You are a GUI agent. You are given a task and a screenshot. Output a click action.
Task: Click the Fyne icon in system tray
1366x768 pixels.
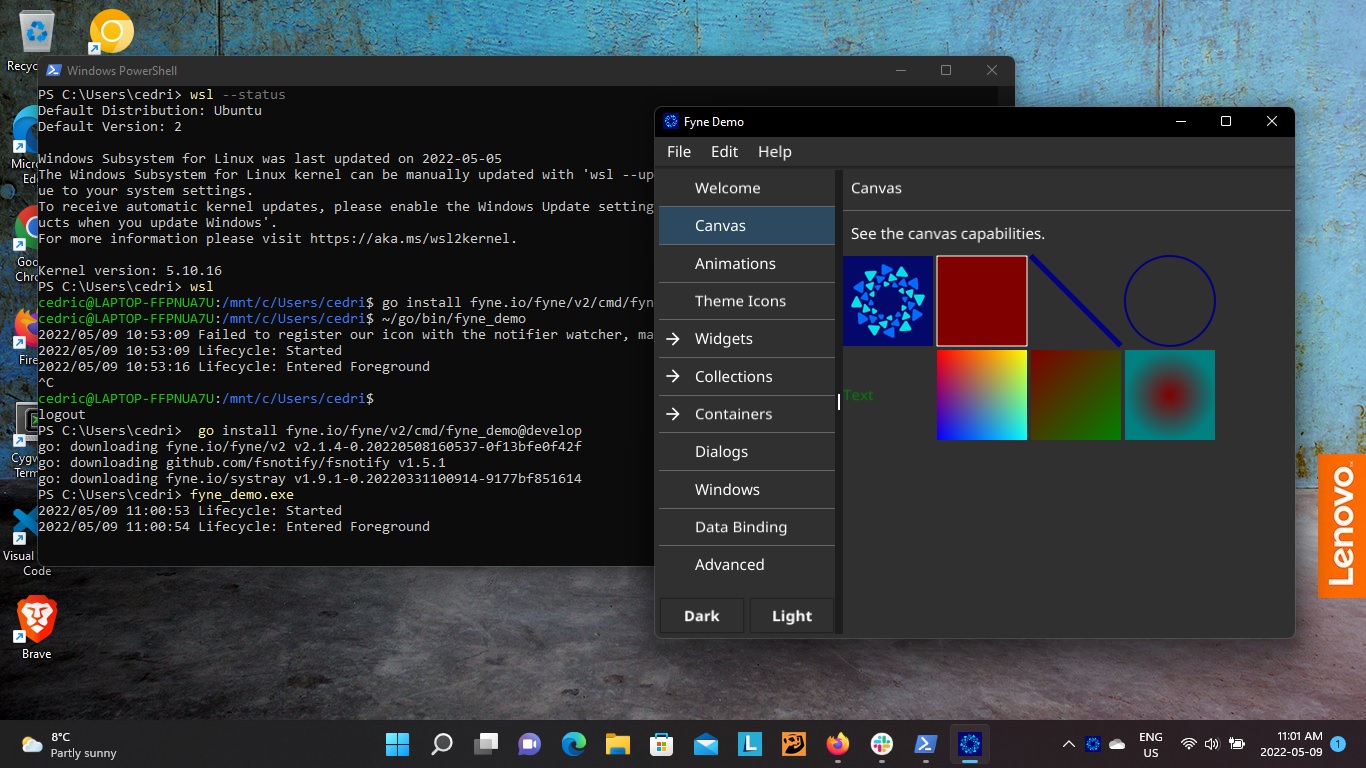tap(1093, 744)
